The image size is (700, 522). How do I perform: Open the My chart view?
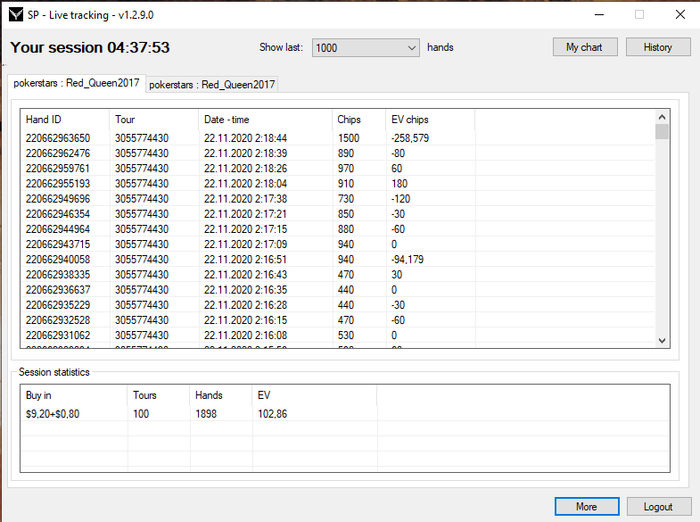[x=585, y=47]
